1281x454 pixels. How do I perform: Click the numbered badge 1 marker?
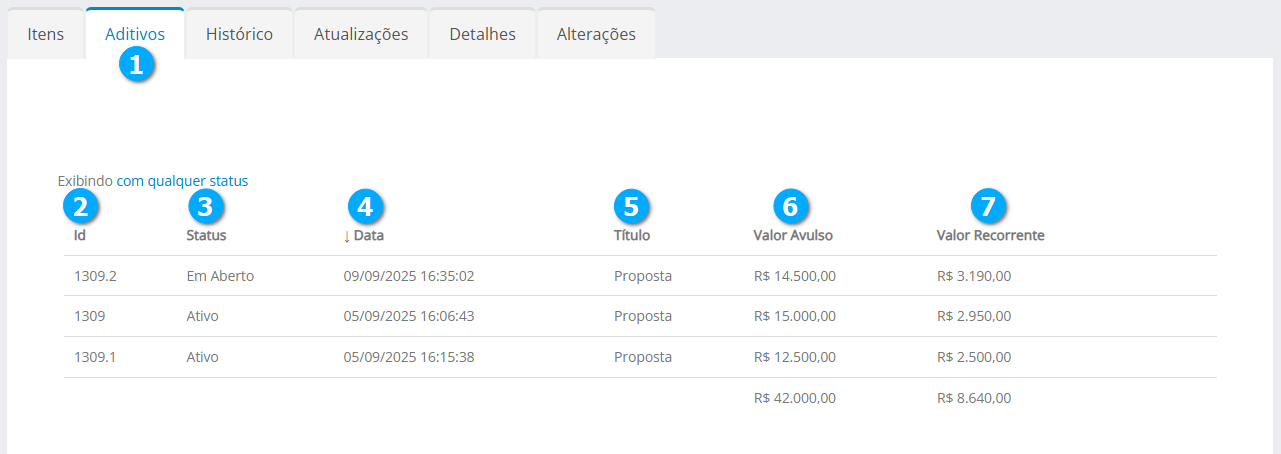coord(137,65)
